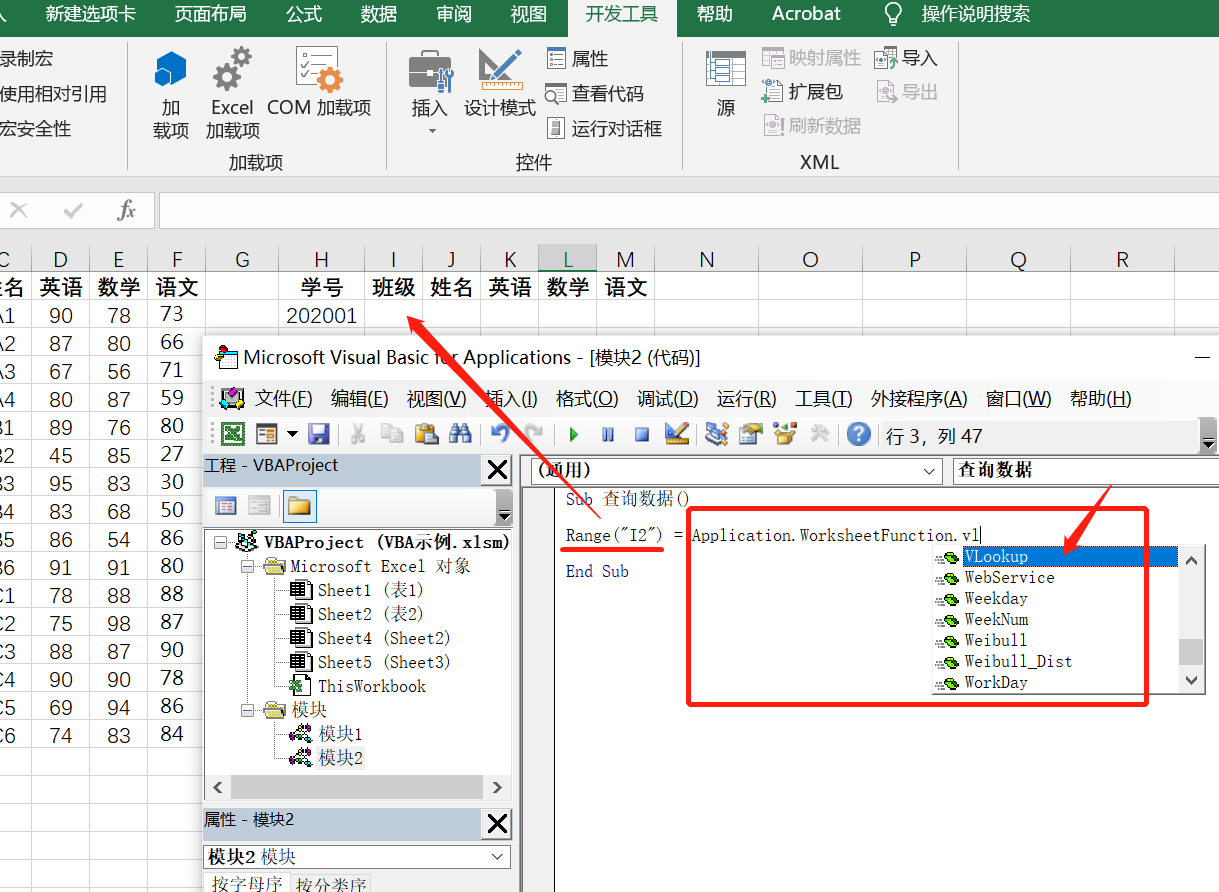Open VBA 文件(F) menu
The image size is (1219, 892).
tap(283, 399)
